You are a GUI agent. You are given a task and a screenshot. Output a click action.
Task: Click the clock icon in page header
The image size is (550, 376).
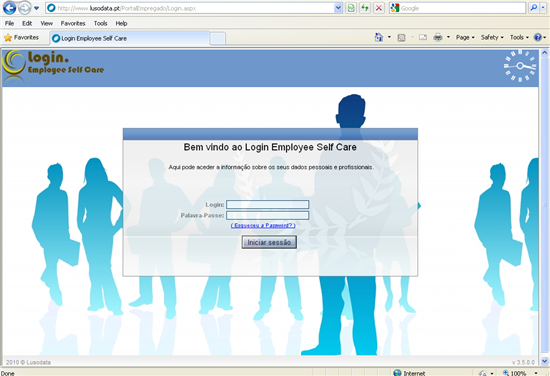coord(520,66)
